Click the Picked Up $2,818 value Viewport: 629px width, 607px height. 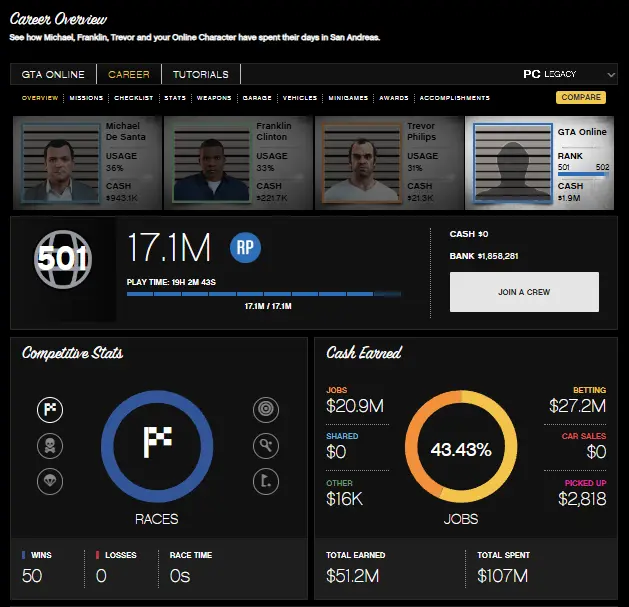coord(582,499)
